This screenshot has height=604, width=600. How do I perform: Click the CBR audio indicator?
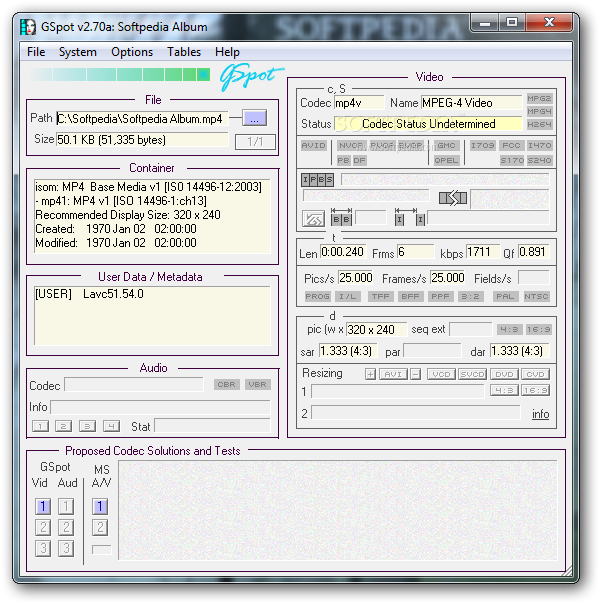pyautogui.click(x=226, y=384)
